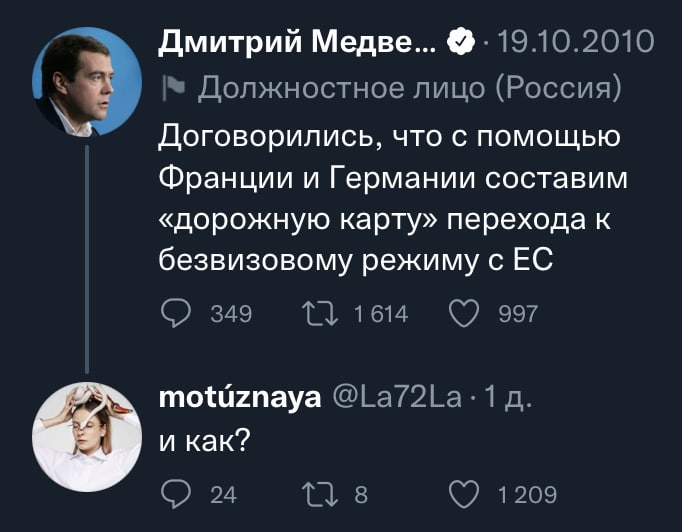Click the flag icon beside government label
Viewport: 682px width, 532px height.
172,89
